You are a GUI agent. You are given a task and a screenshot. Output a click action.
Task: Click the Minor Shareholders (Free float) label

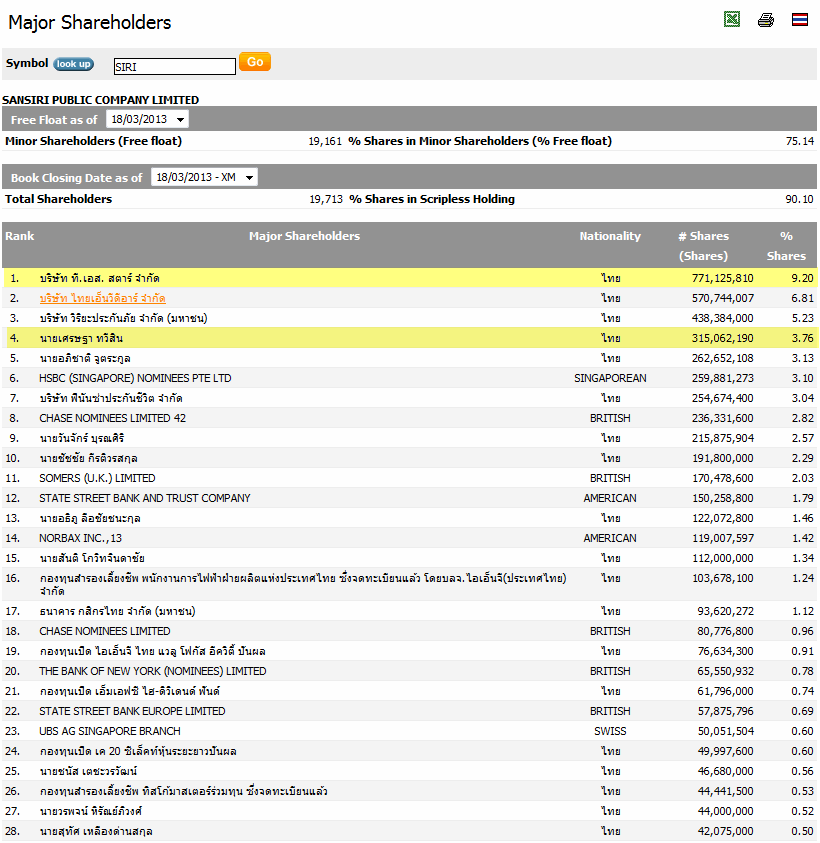94,141
